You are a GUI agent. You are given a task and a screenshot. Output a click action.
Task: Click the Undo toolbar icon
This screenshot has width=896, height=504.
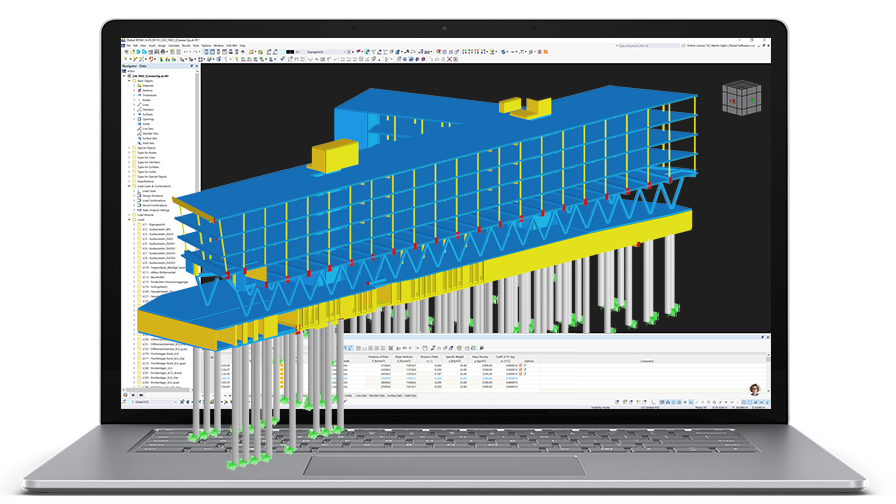coord(186,52)
